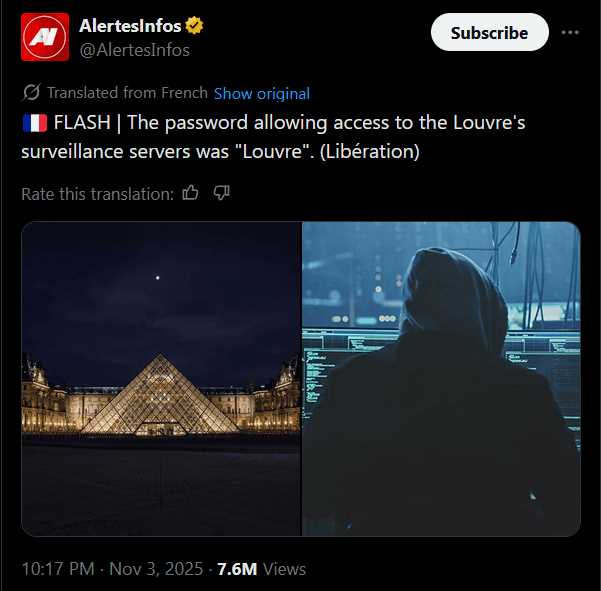
Task: Click the Rate this translation label
Action: tap(98, 194)
